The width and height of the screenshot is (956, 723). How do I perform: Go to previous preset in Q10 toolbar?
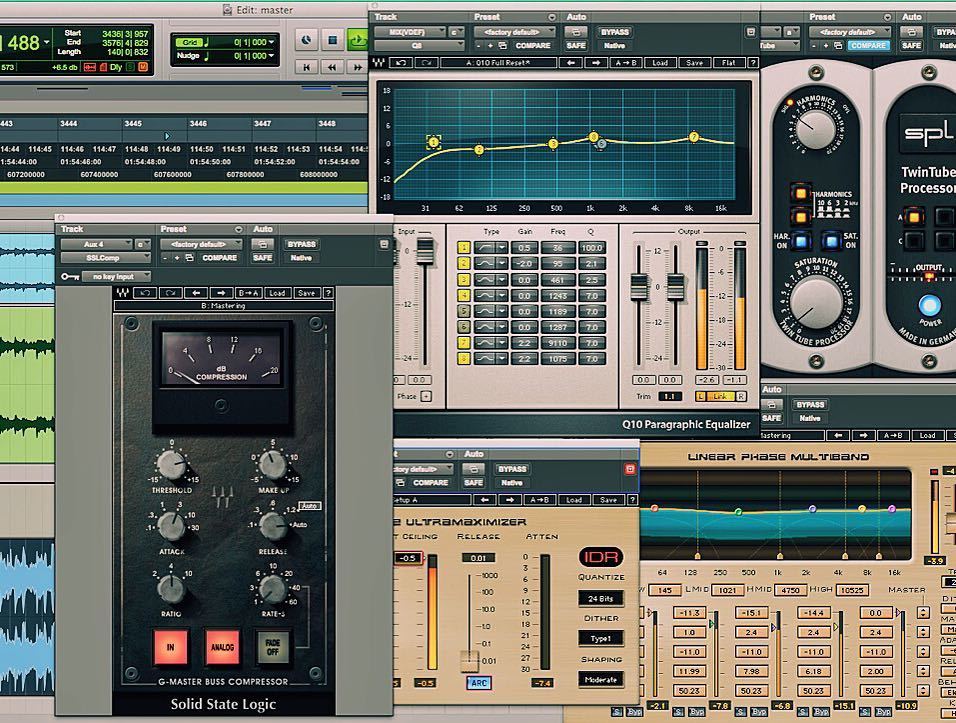coord(571,63)
